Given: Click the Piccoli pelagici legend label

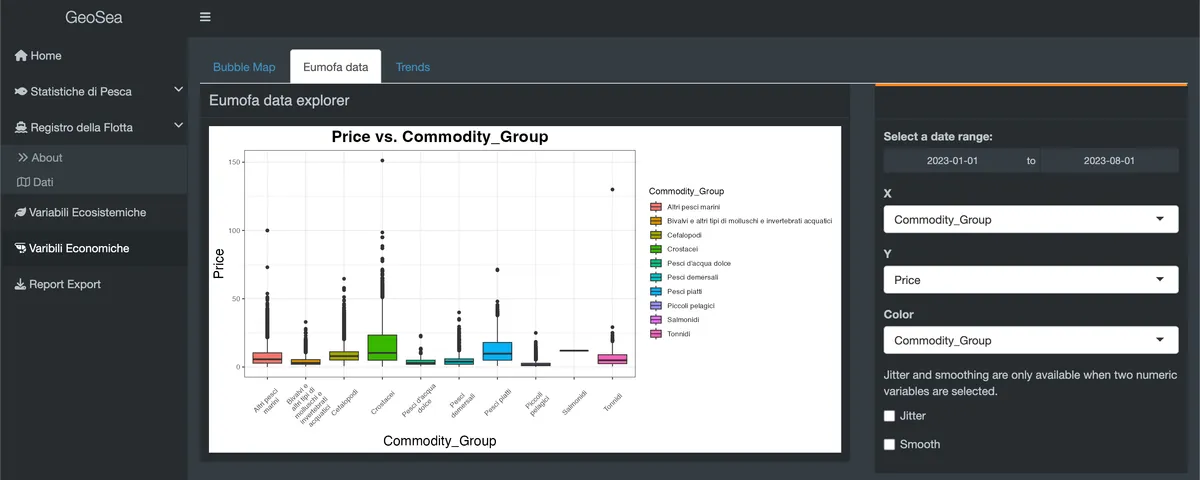Looking at the screenshot, I should tap(691, 306).
